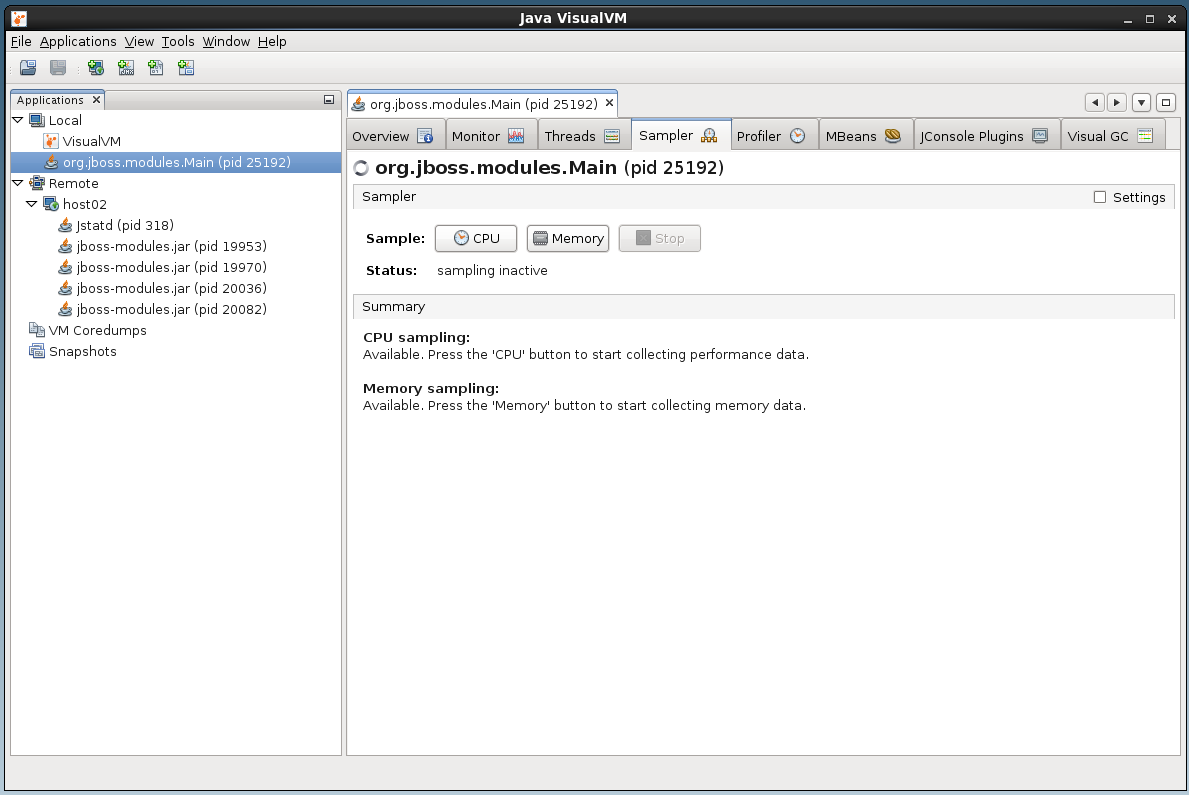
Task: Select jboss-modules.jar (pid 19970)
Action: pos(171,267)
